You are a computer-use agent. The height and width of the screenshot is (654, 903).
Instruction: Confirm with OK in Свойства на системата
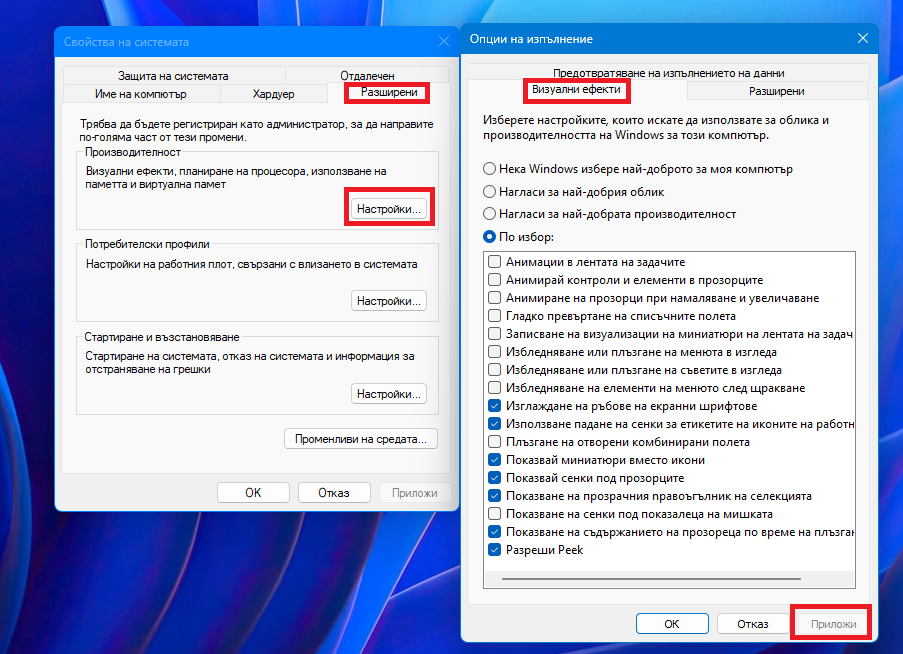[x=253, y=493]
